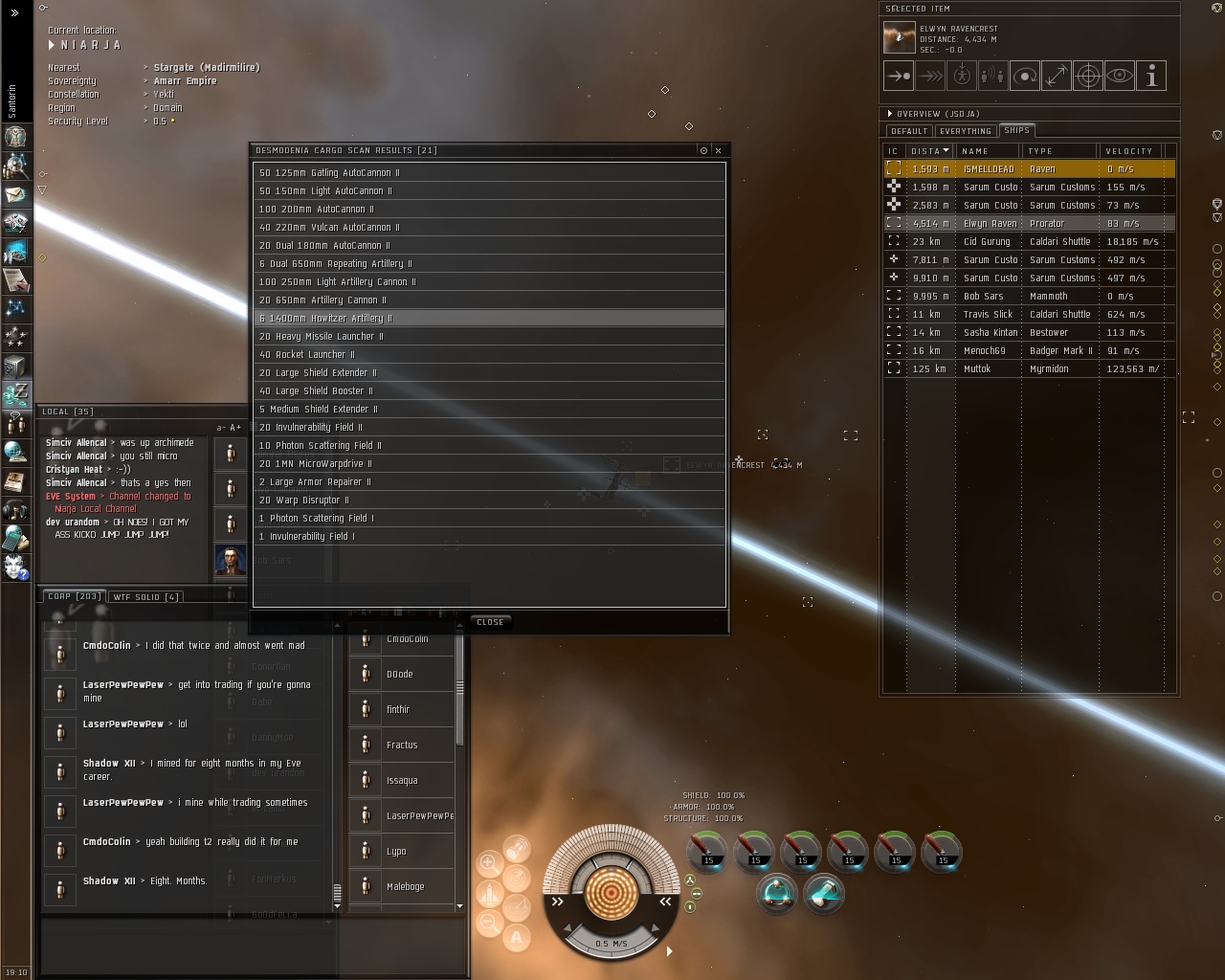The width and height of the screenshot is (1225, 980).
Task: Show info for the selected item
Action: [1151, 76]
